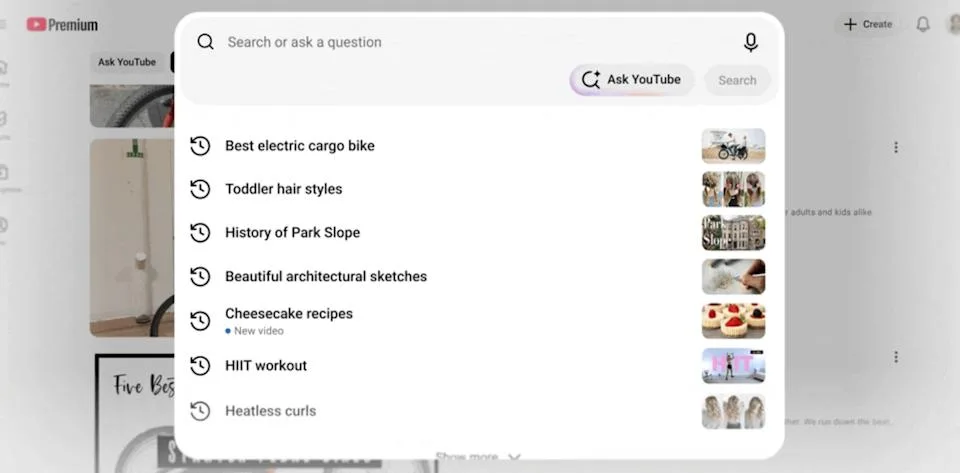The height and width of the screenshot is (473, 960).
Task: Click the microphone voice search icon
Action: click(x=751, y=42)
